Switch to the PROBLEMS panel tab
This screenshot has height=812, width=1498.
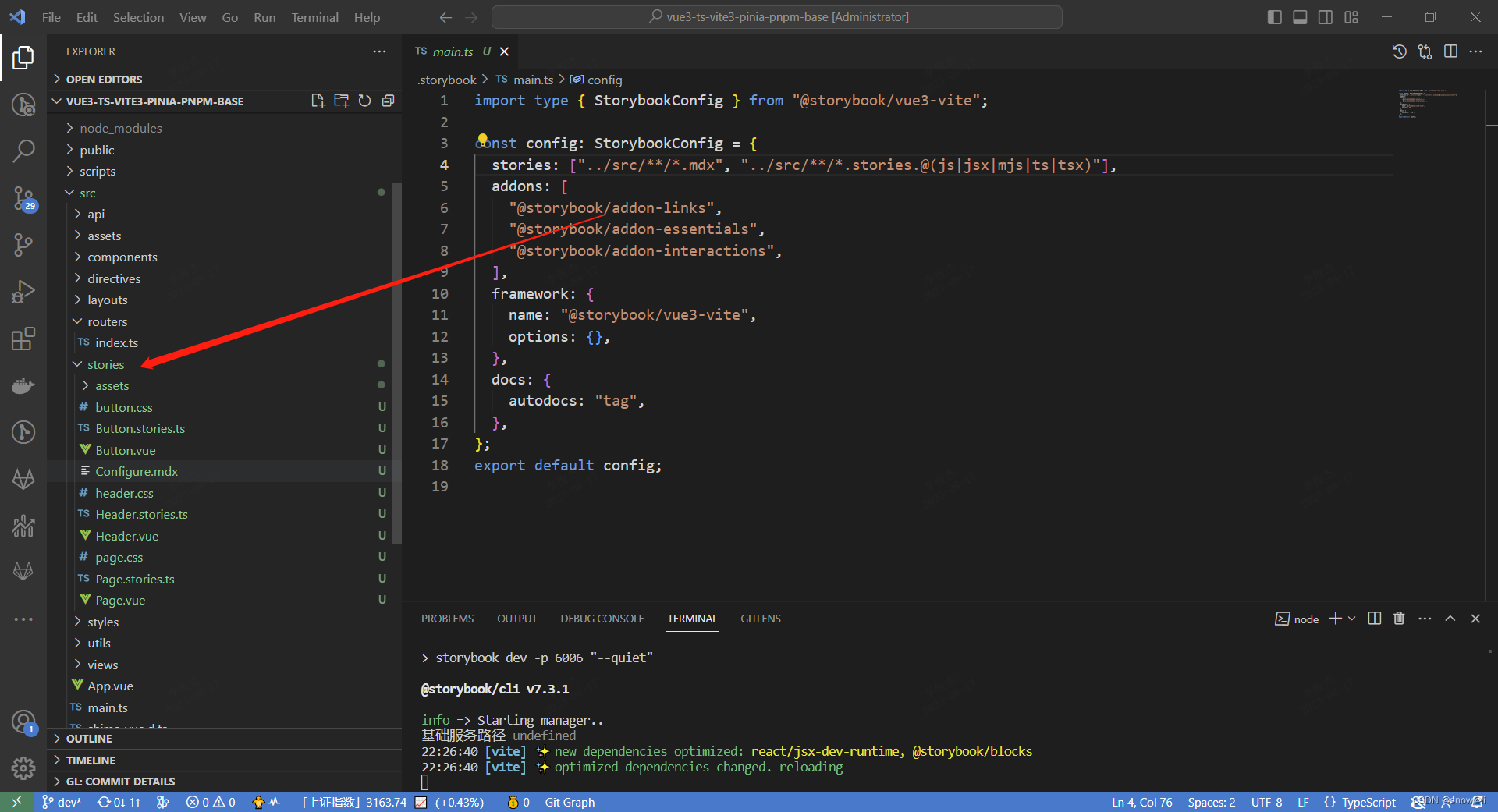click(447, 619)
